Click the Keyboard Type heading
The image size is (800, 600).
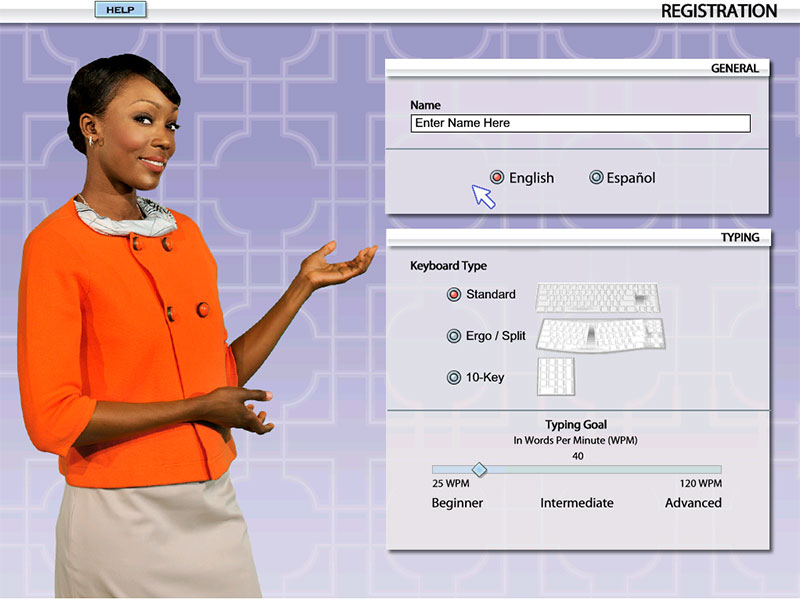tap(448, 266)
